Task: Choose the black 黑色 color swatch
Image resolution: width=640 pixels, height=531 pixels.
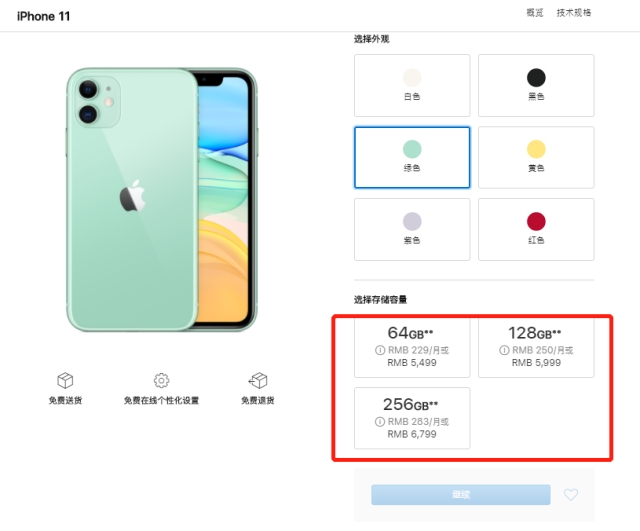Action: coord(536,85)
